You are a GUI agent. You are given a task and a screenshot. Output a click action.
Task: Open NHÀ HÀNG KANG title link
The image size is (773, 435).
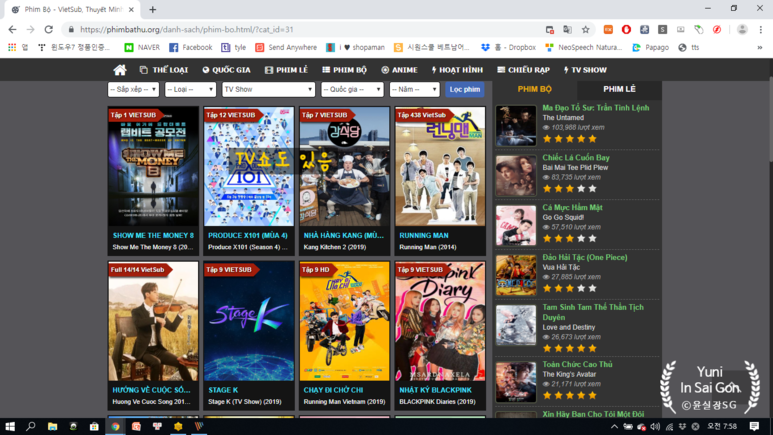(343, 236)
